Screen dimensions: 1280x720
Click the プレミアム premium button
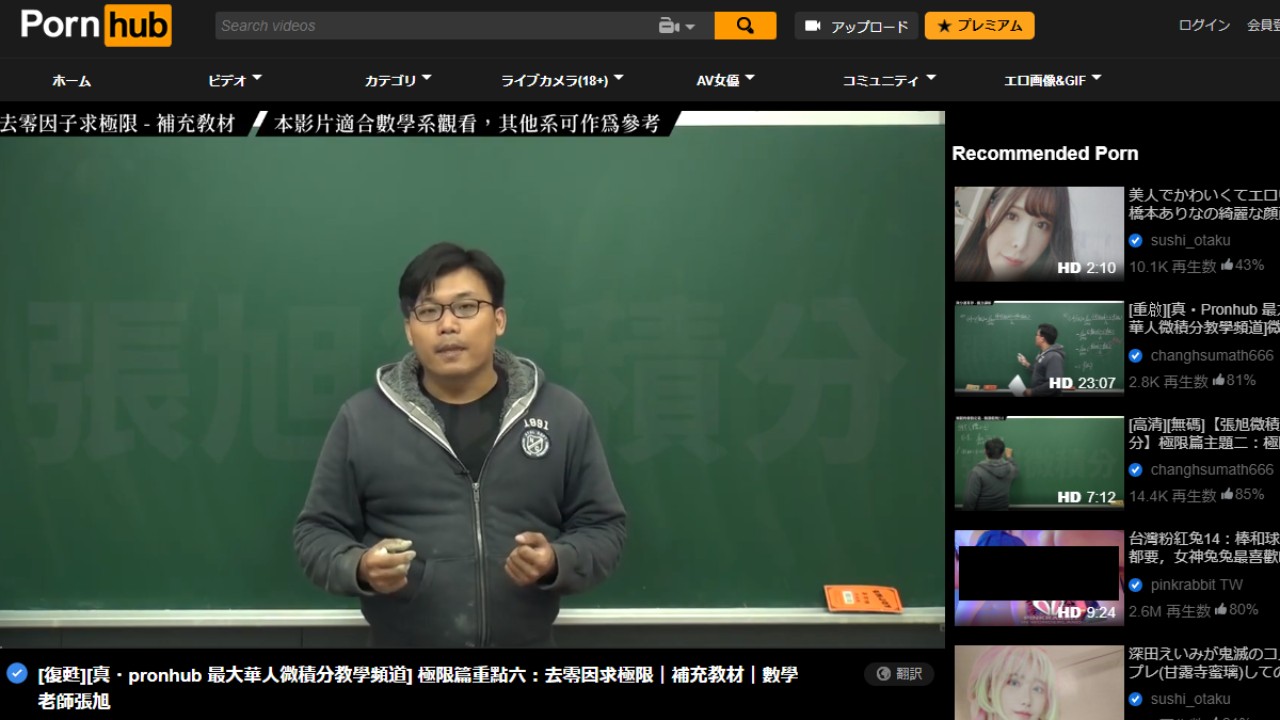[979, 26]
